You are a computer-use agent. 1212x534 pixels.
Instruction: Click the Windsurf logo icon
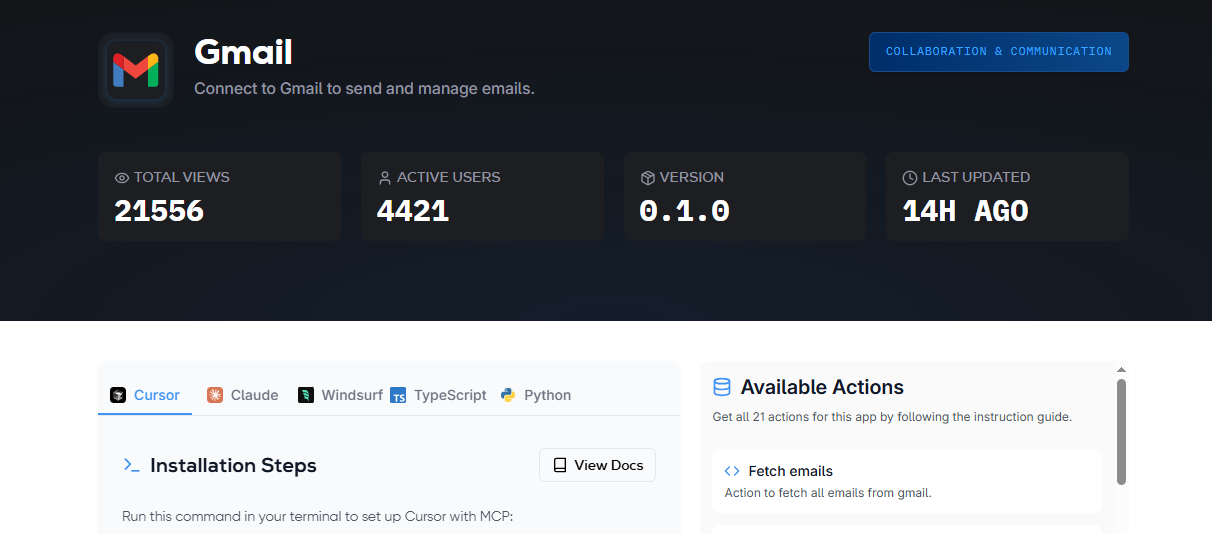(x=306, y=395)
